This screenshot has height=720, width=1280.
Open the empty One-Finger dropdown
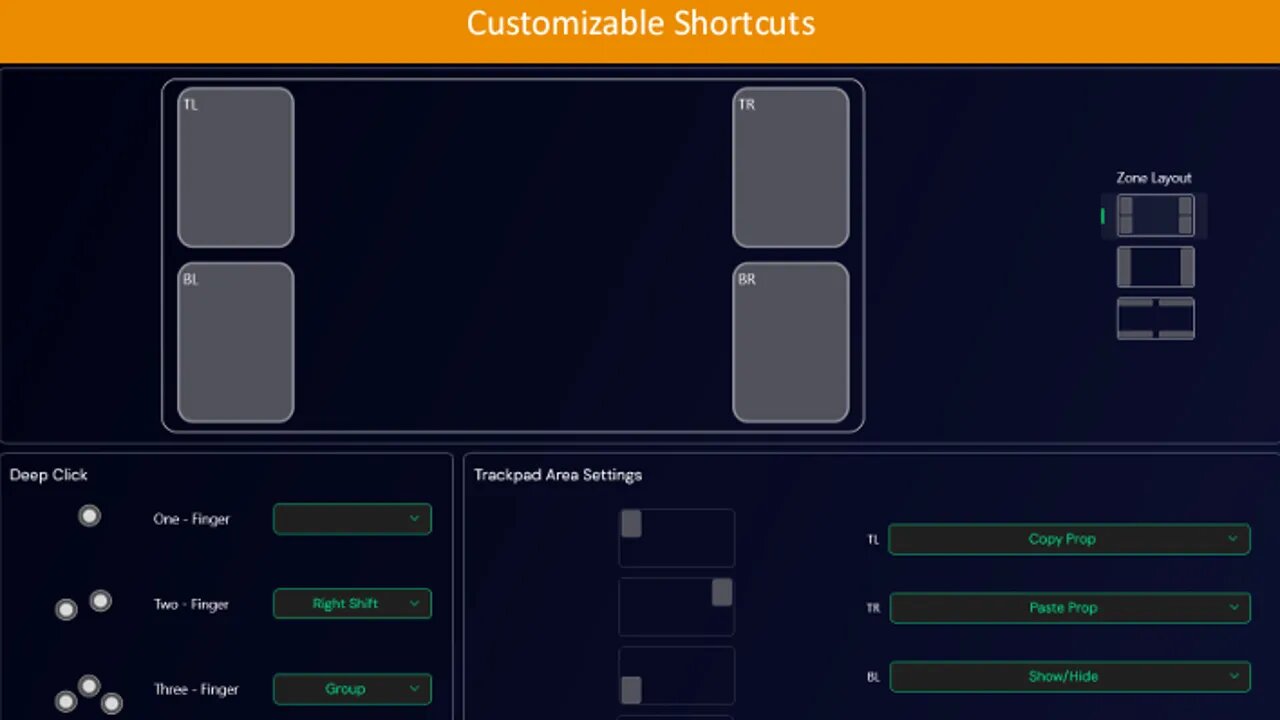(352, 519)
